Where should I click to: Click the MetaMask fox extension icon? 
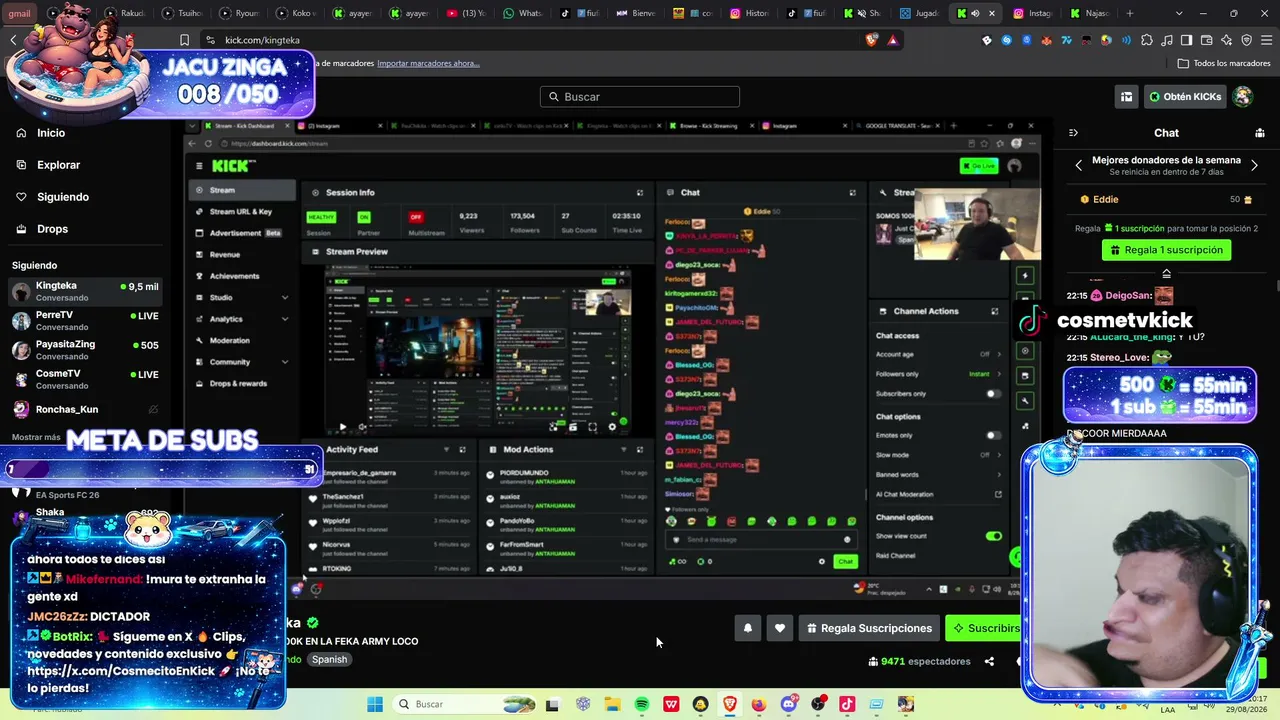coord(1046,40)
